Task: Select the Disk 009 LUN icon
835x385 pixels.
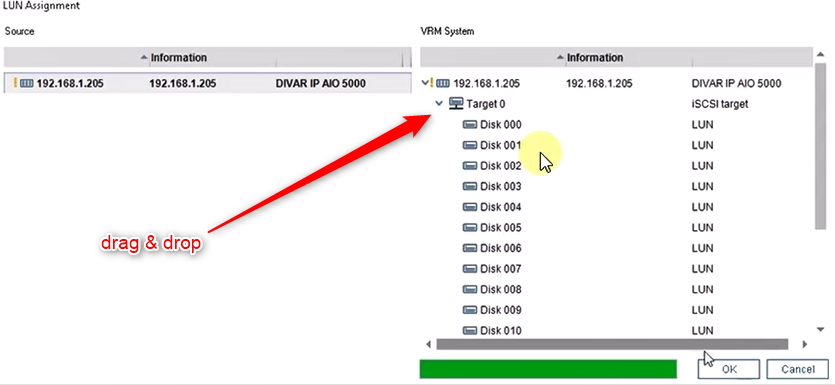Action: click(x=470, y=310)
